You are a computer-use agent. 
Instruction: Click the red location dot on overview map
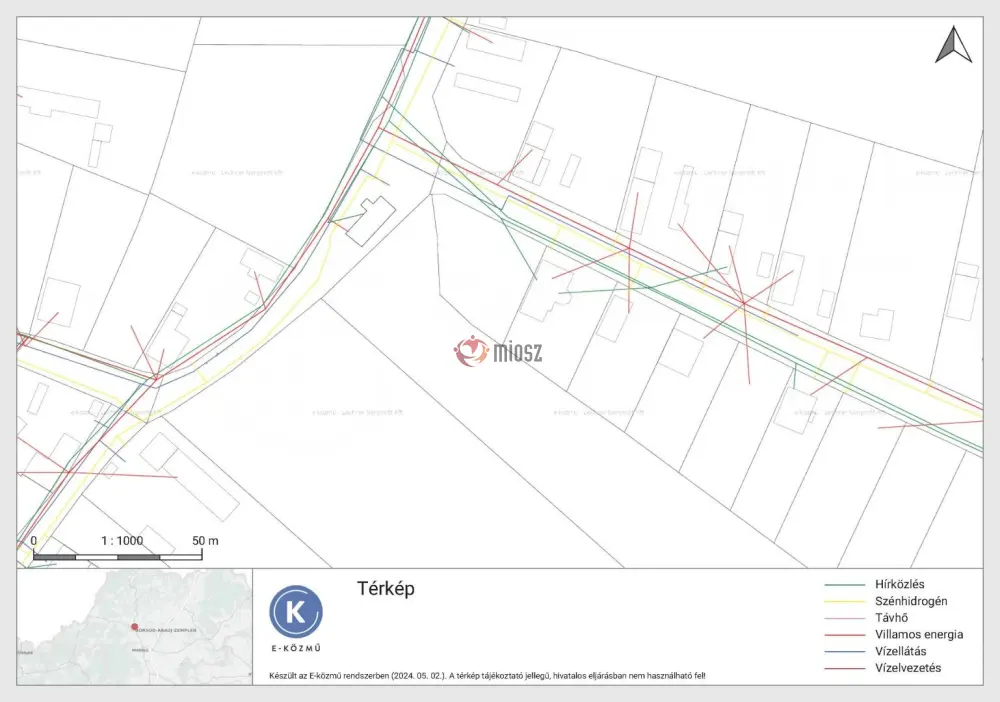click(135, 627)
